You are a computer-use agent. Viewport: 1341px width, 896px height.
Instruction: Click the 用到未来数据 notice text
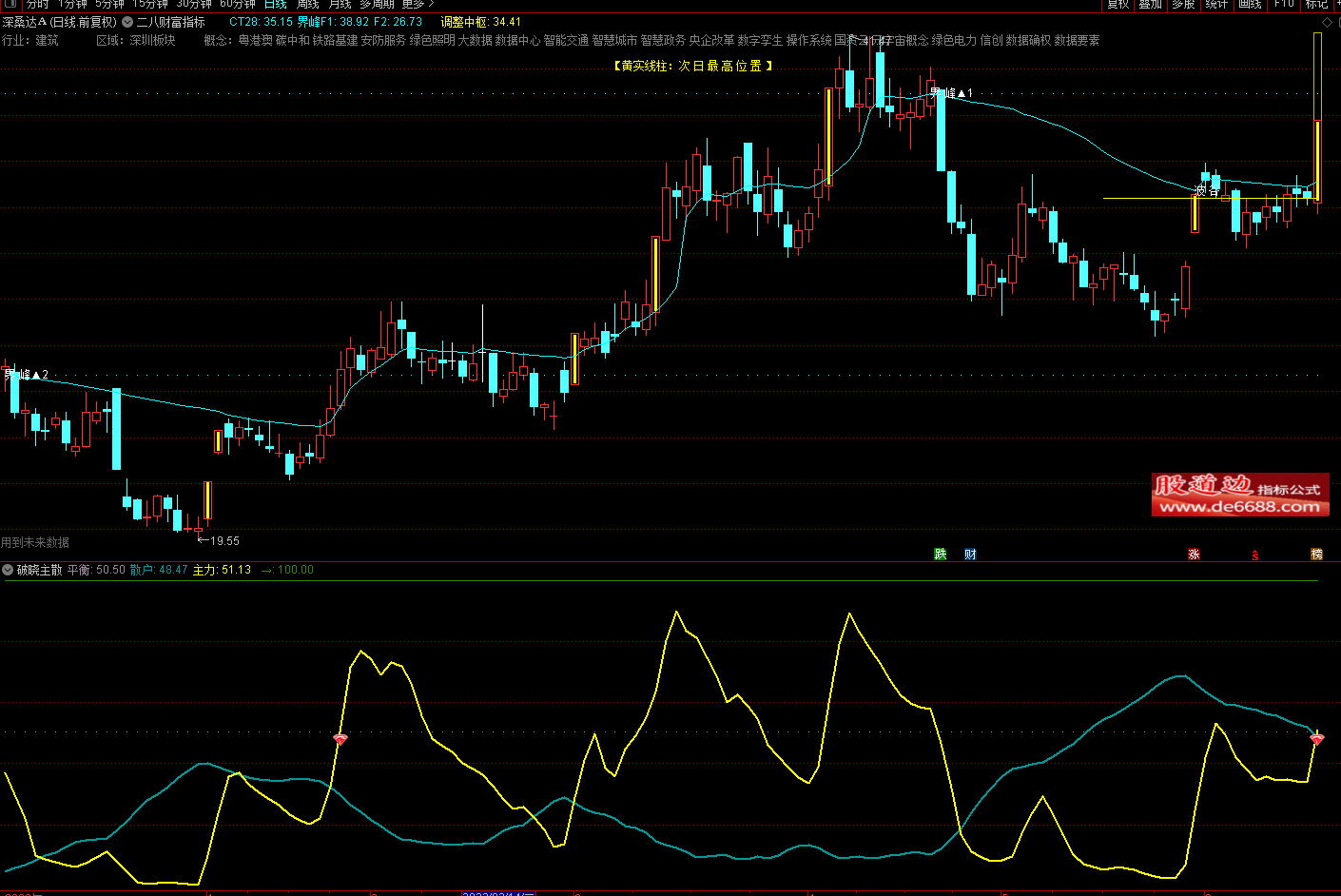point(35,542)
